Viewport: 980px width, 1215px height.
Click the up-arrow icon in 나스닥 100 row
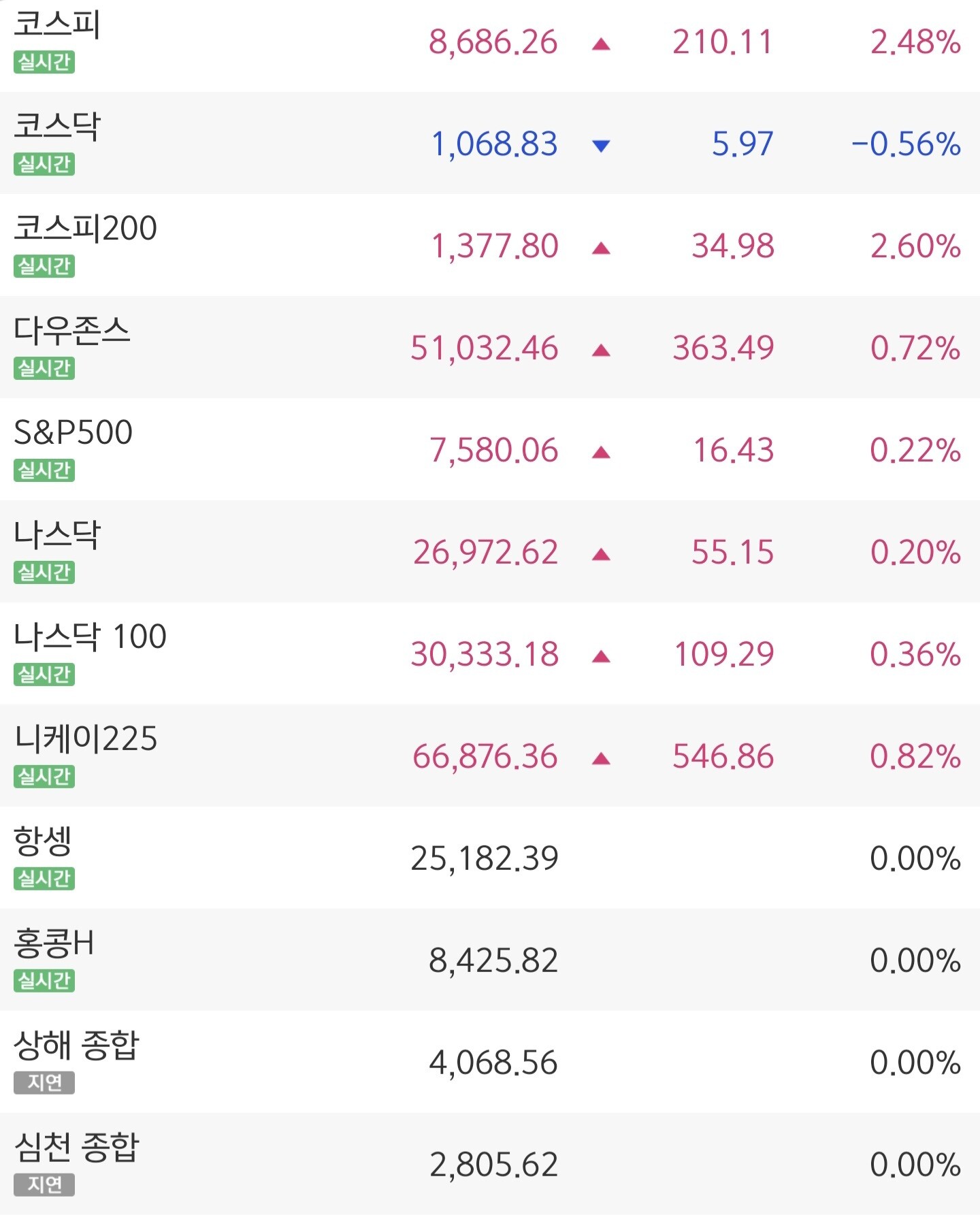[601, 658]
